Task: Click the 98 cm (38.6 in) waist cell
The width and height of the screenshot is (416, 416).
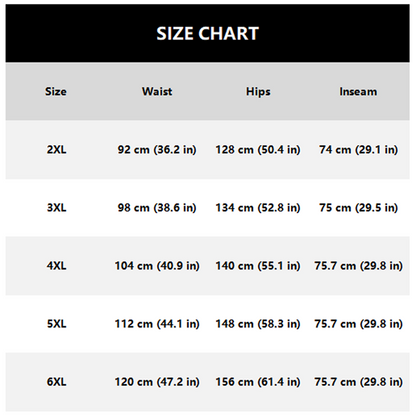Action: [x=157, y=208]
